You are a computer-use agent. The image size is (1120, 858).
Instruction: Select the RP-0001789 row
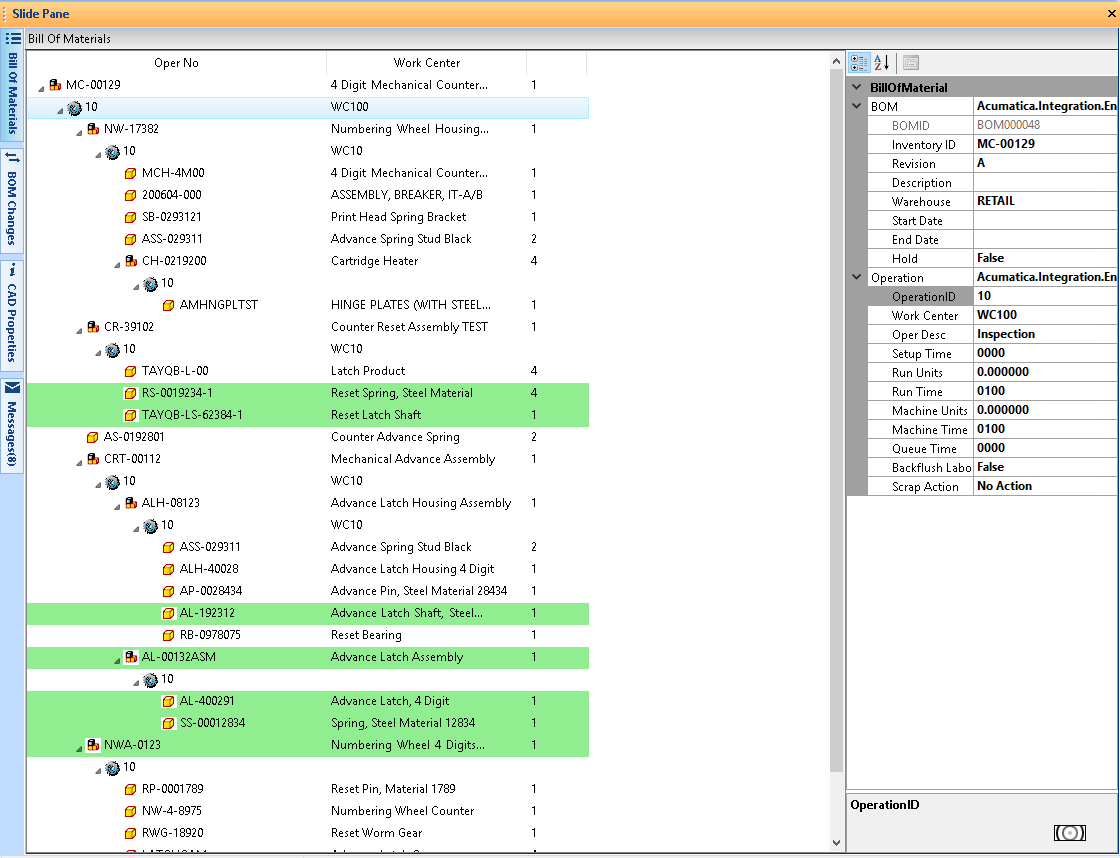pyautogui.click(x=308, y=789)
